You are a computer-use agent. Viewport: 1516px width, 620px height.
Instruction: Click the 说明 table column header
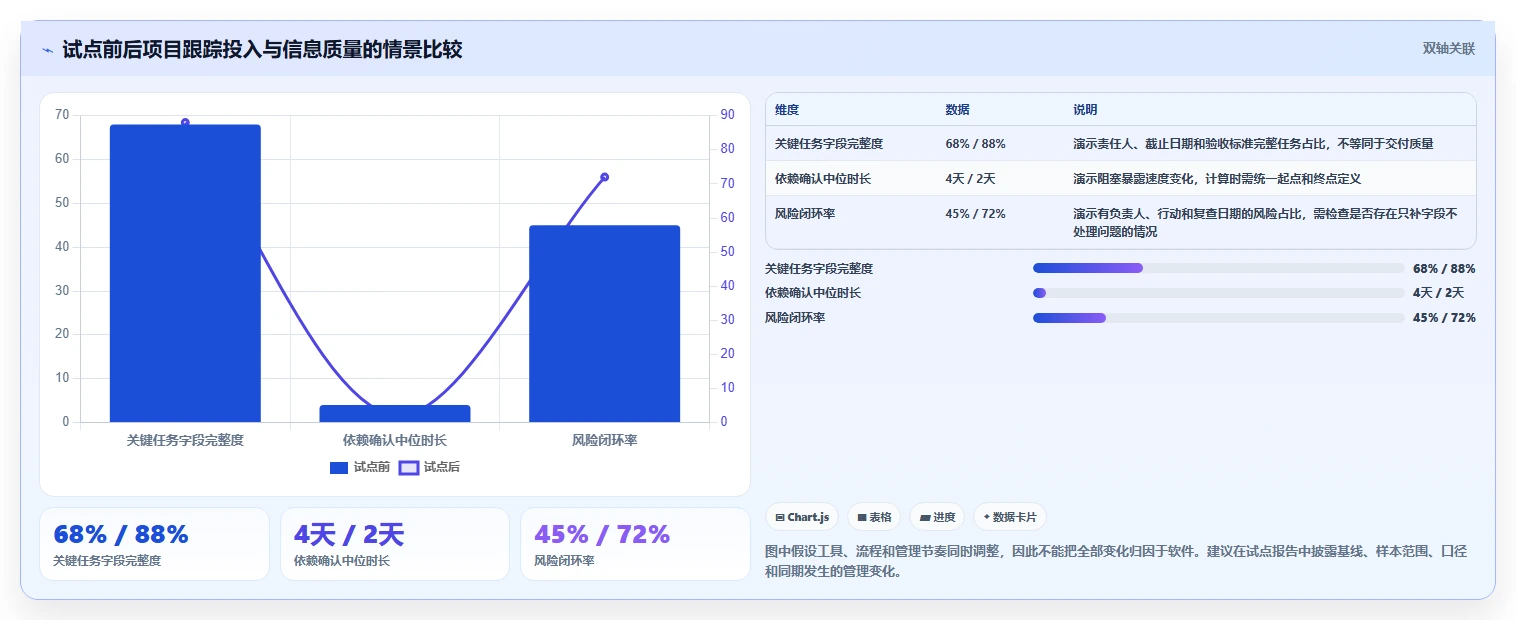point(1085,110)
